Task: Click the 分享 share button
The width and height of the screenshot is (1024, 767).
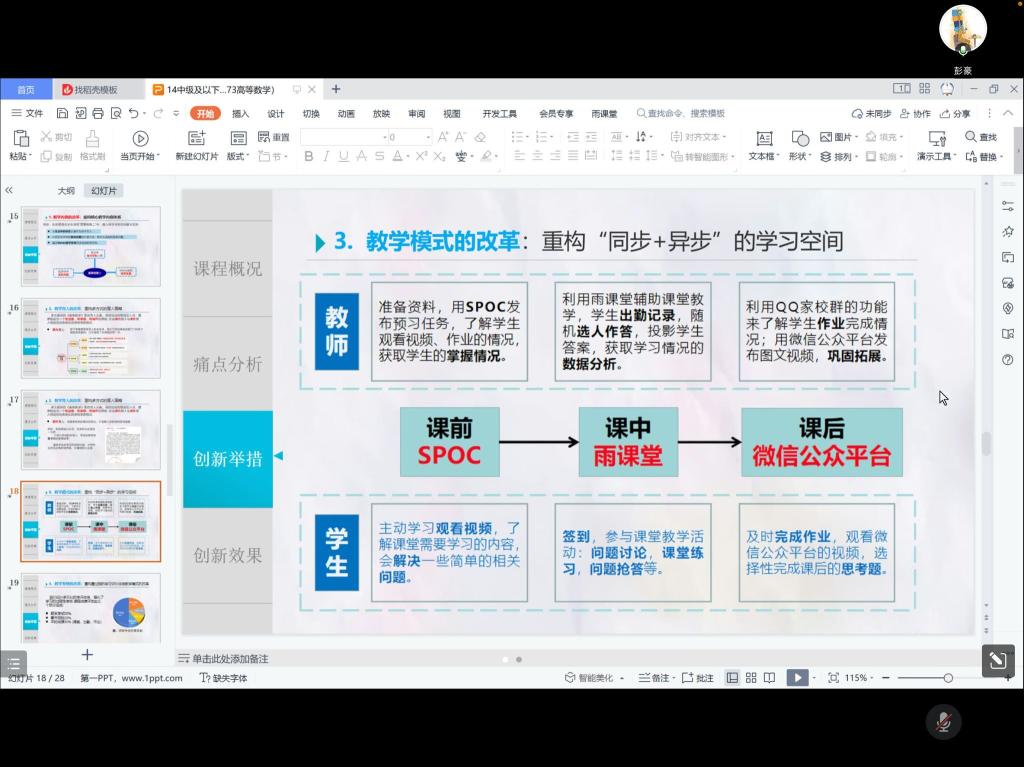Action: point(955,114)
